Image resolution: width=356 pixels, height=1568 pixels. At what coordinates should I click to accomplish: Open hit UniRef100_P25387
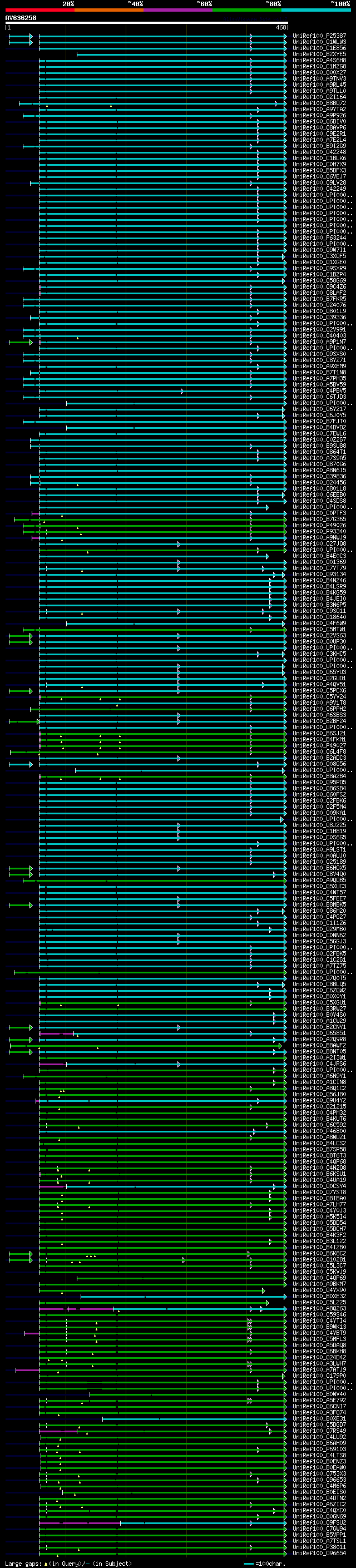point(319,36)
